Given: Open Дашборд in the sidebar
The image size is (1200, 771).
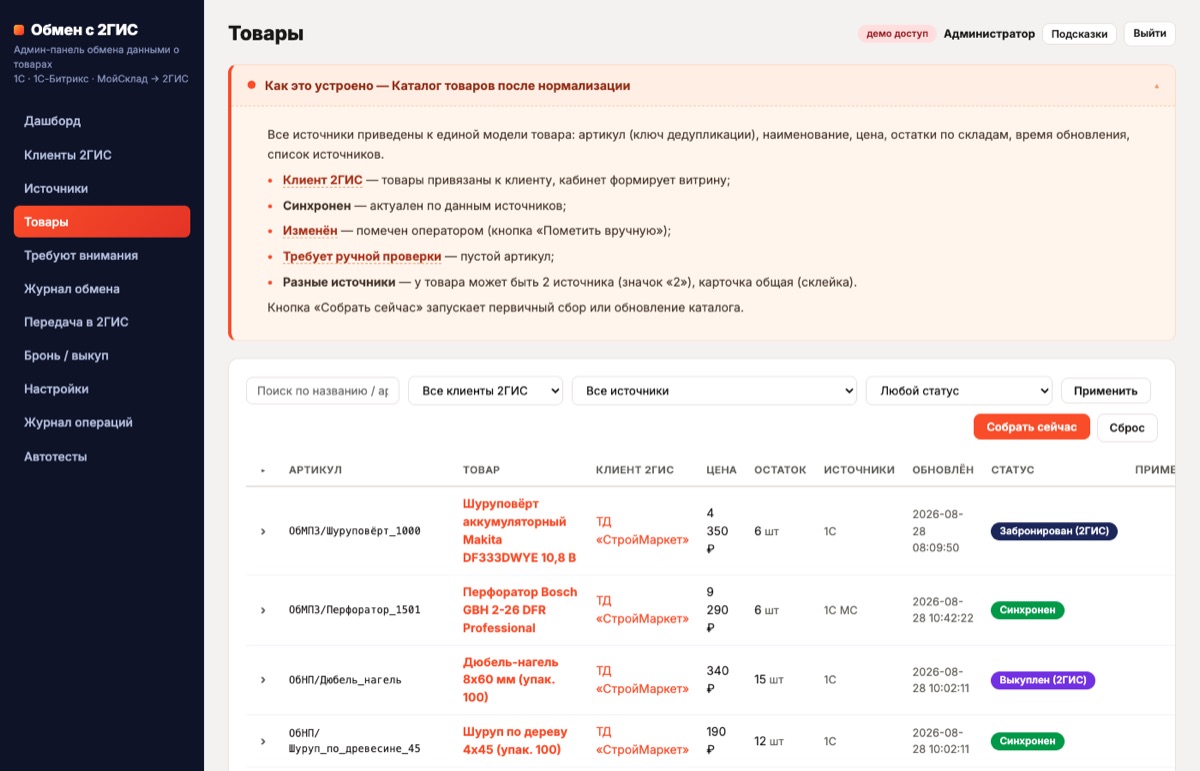Looking at the screenshot, I should [102, 121].
